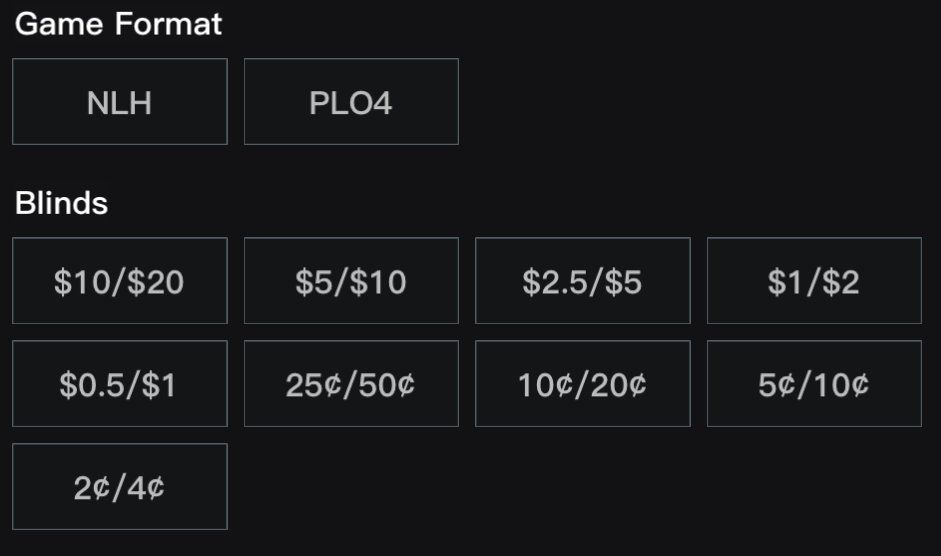Screen dimensions: 941x556
Task: Pick the $5/$10 blinds filter
Action: pos(351,281)
